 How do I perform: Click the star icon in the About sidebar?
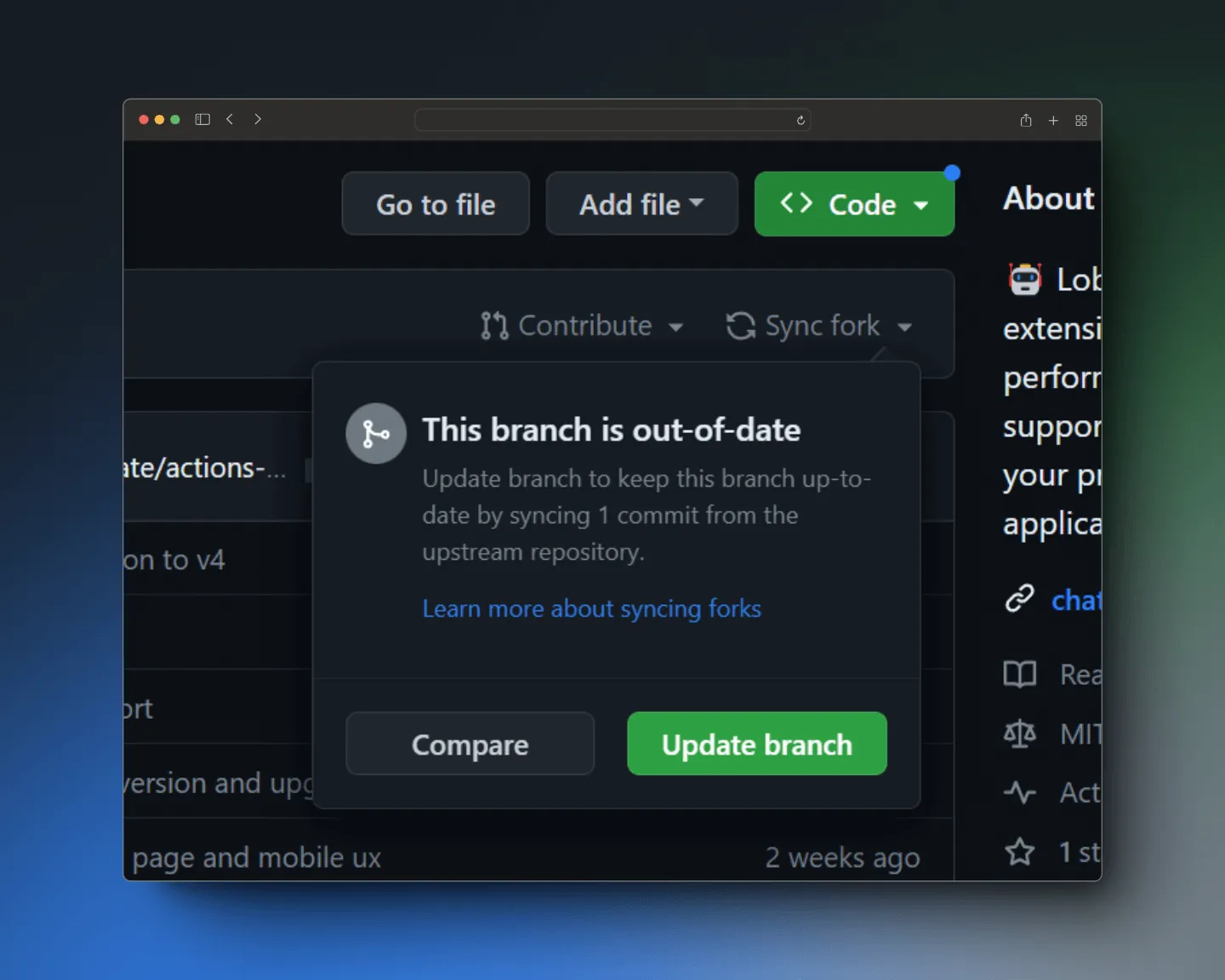[x=1020, y=852]
